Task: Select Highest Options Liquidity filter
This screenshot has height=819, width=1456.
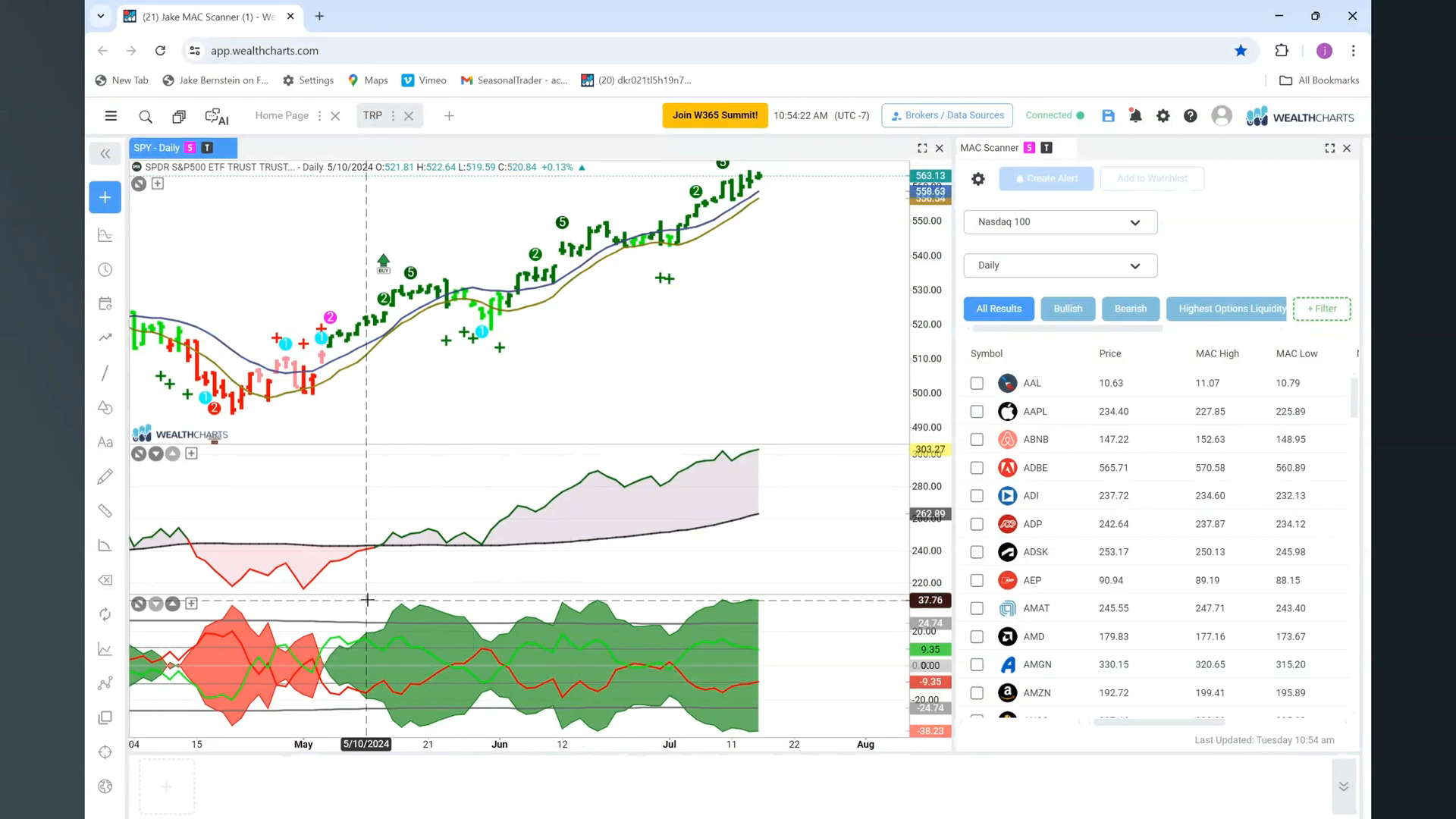Action: pyautogui.click(x=1226, y=309)
